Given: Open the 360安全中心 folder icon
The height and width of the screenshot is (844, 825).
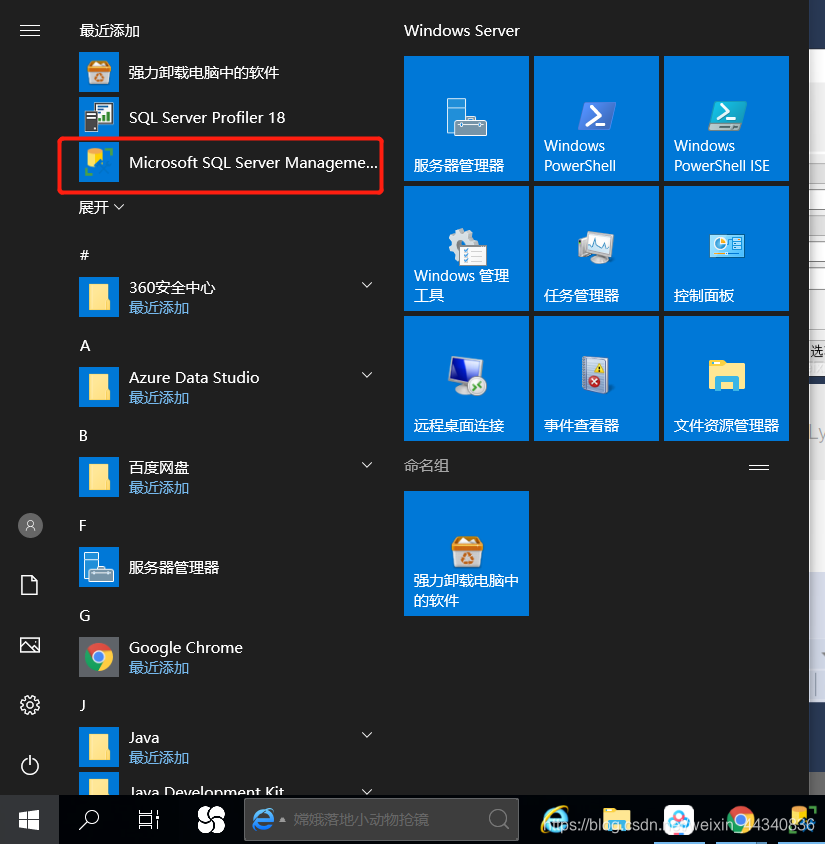Looking at the screenshot, I should click(x=99, y=297).
